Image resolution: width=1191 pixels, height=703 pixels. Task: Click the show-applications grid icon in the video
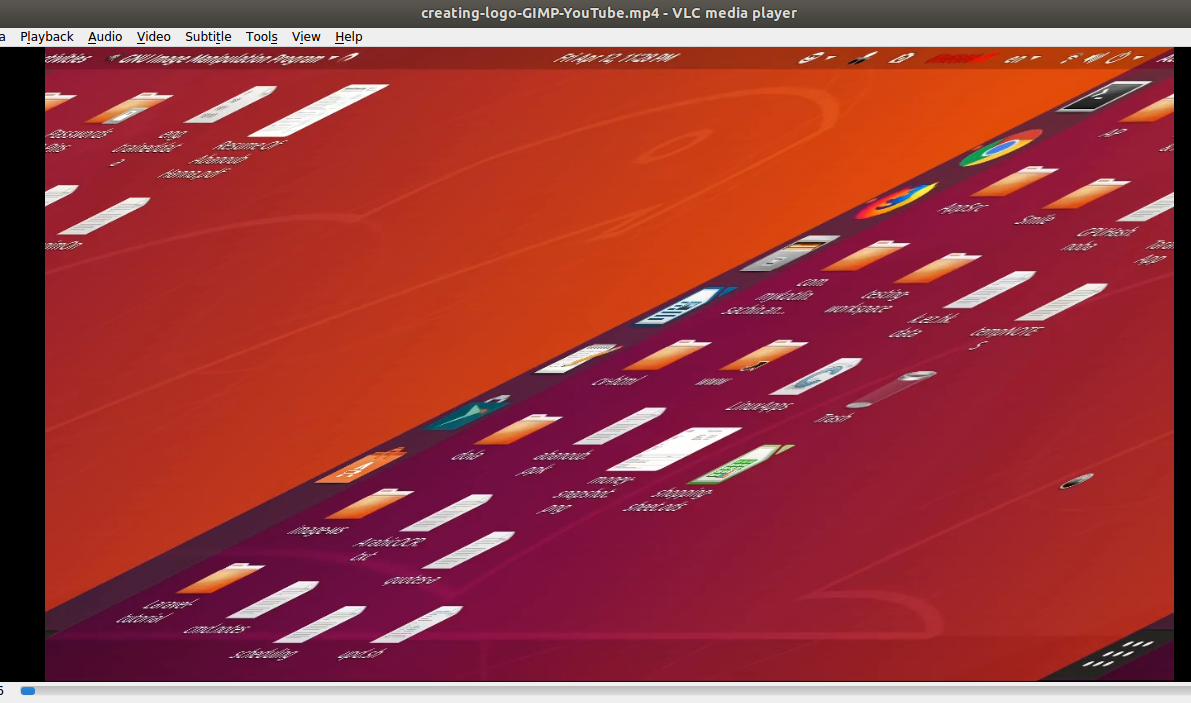(1117, 654)
